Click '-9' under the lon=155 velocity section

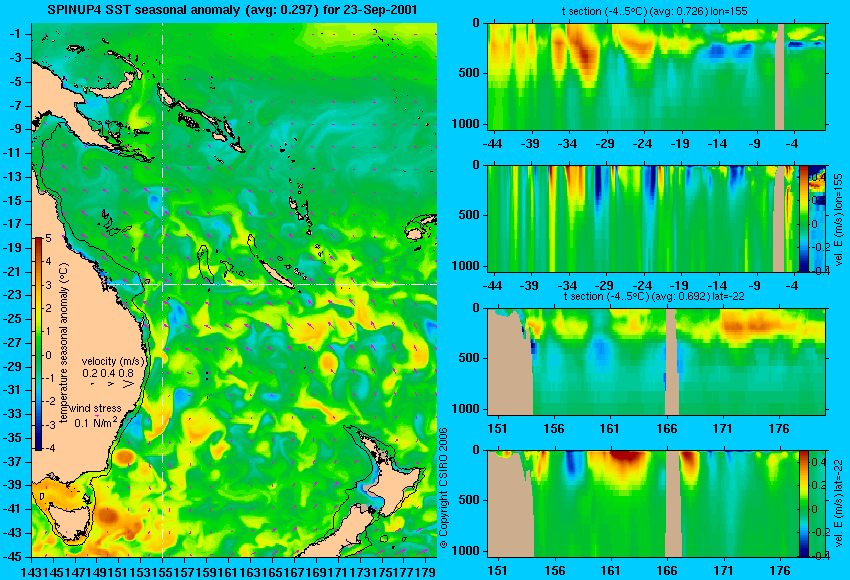pyautogui.click(x=757, y=286)
